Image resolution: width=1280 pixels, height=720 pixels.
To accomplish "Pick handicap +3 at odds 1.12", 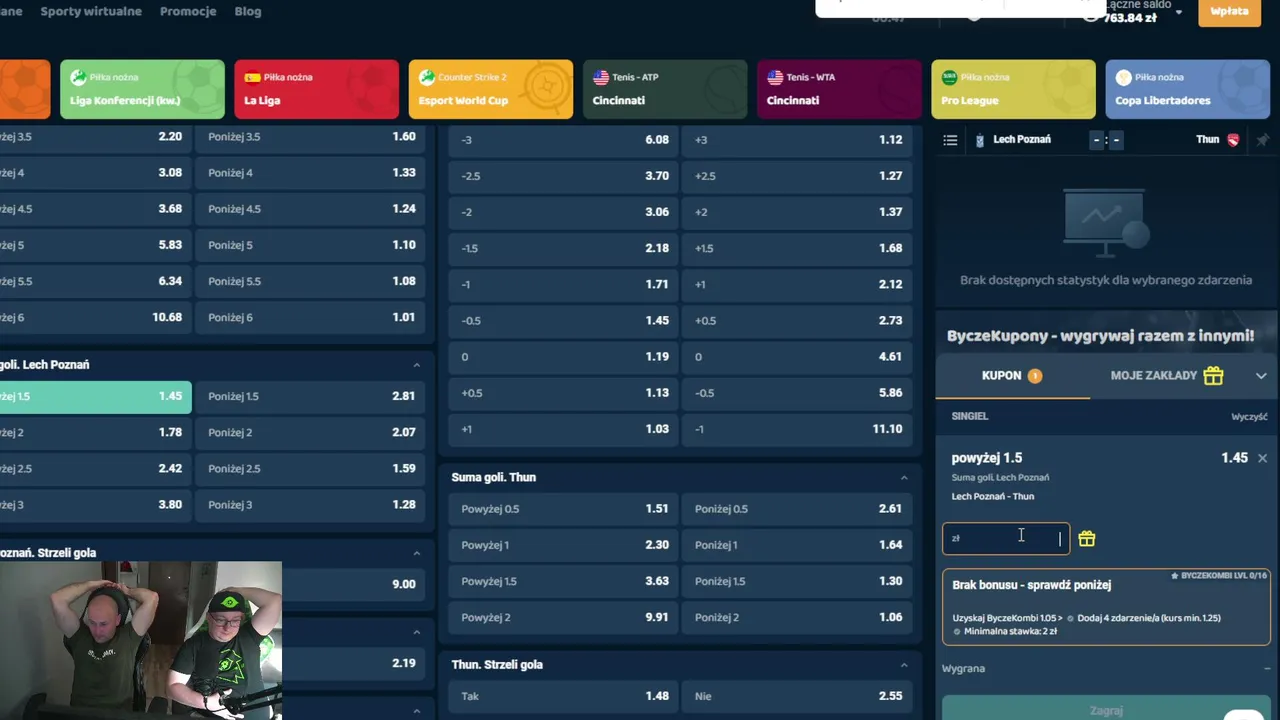I will 797,140.
